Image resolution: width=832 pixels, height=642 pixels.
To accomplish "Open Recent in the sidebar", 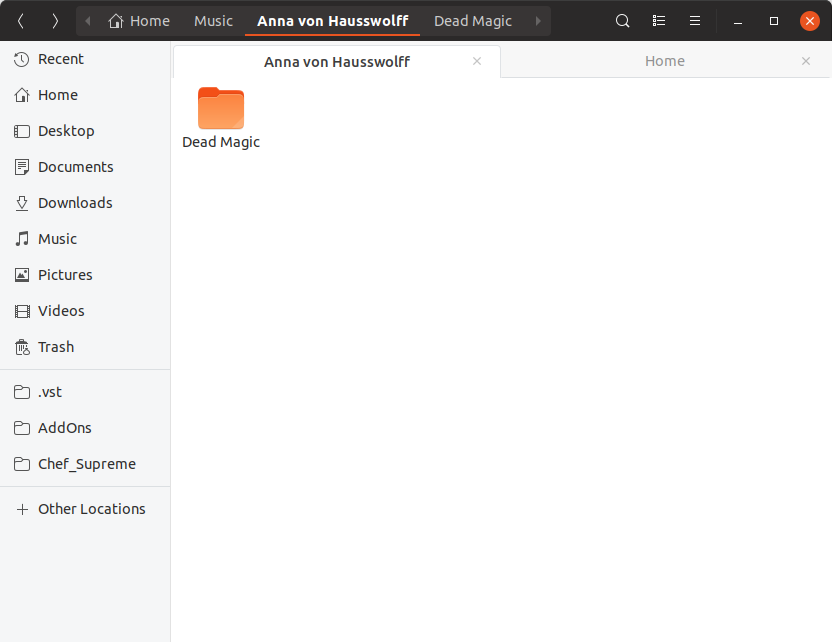I will click(85, 59).
